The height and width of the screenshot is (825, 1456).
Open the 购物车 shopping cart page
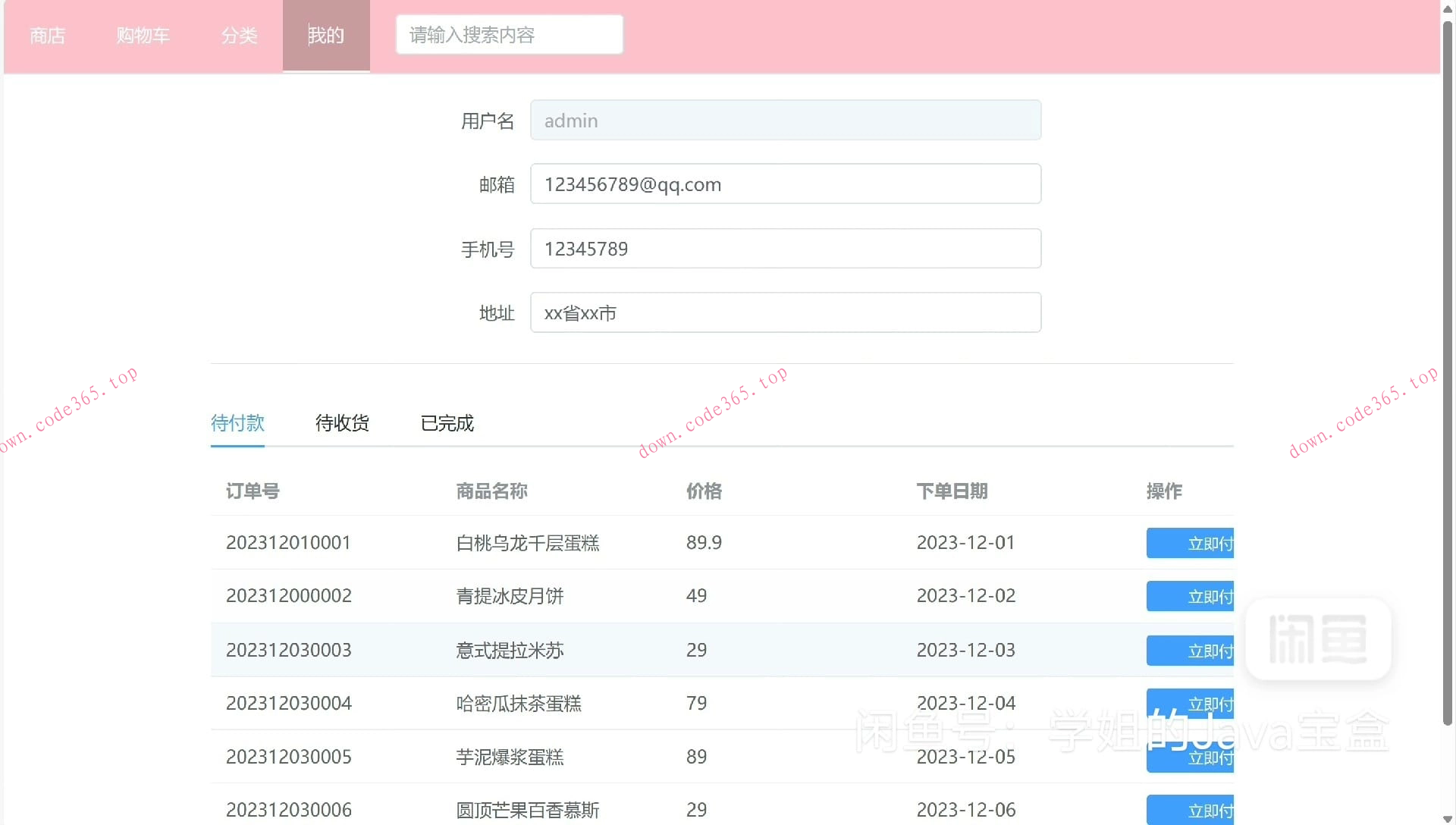pos(143,35)
